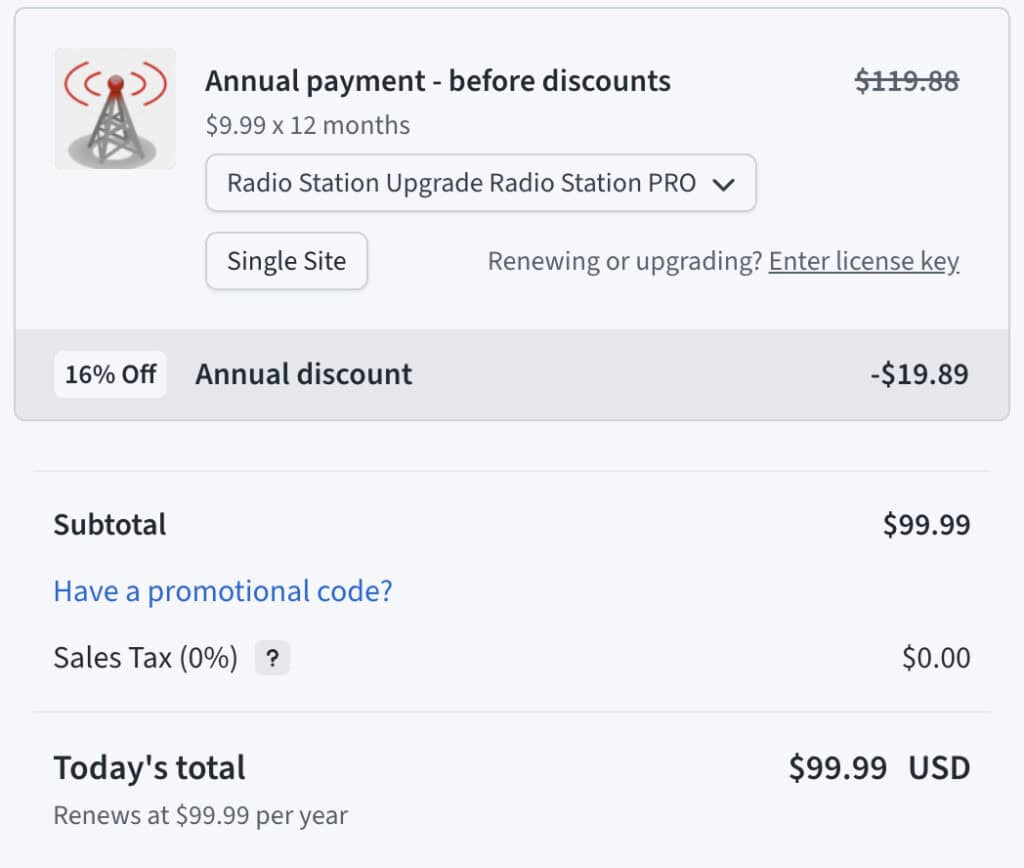Click the Subtotal label
This screenshot has height=868, width=1024.
[x=110, y=525]
